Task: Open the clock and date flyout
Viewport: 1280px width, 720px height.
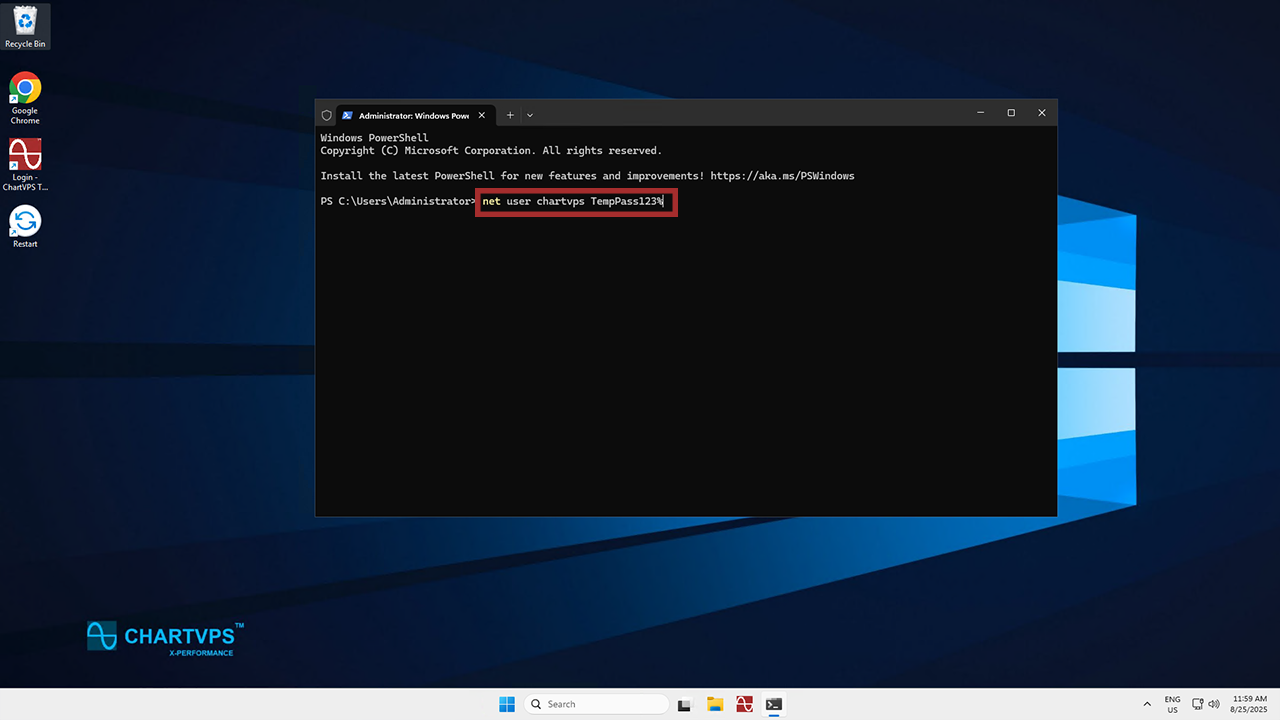Action: [1250, 704]
